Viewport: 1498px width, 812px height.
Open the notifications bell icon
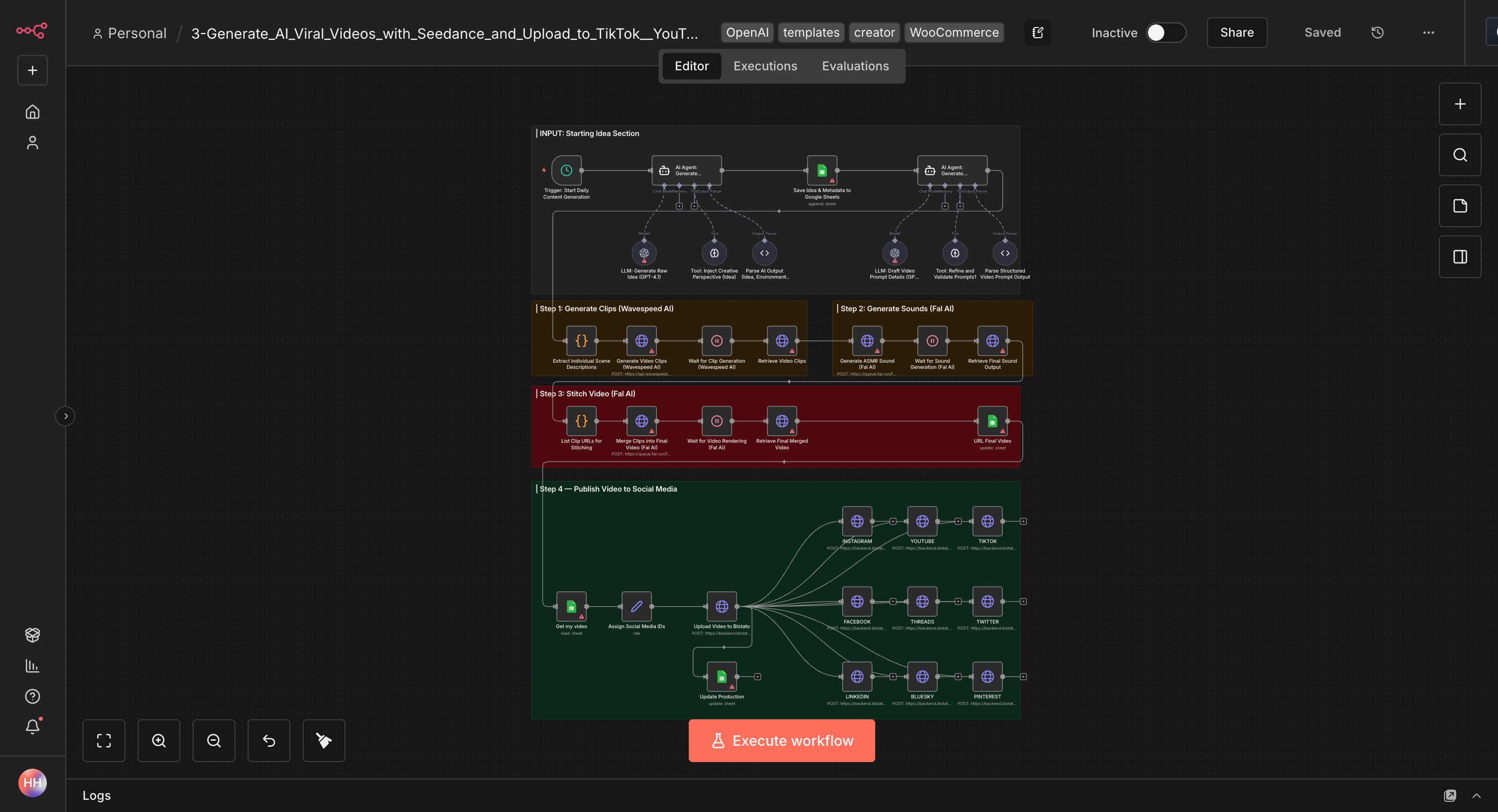coord(33,726)
